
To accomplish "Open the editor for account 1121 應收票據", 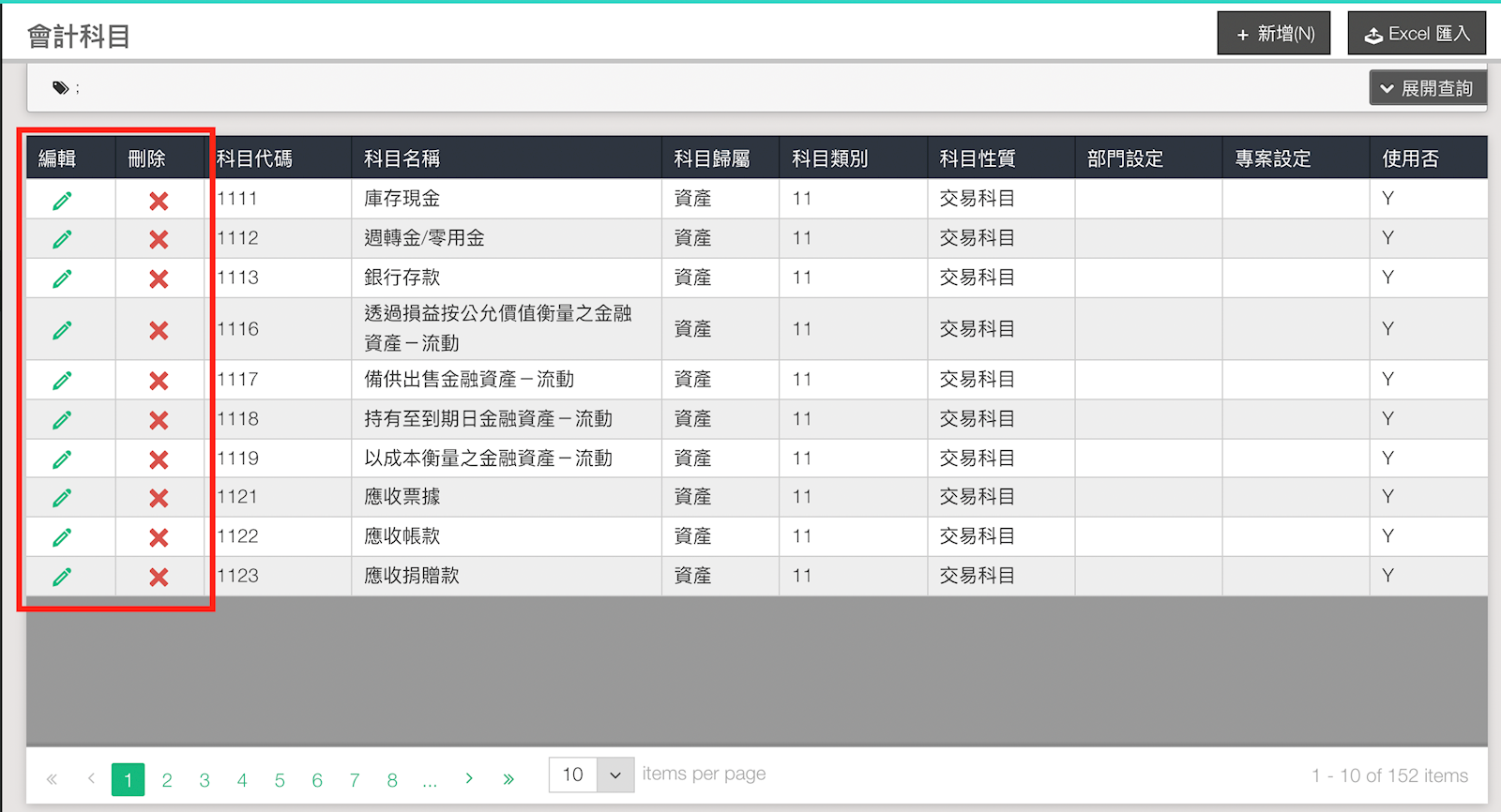I will 62,498.
